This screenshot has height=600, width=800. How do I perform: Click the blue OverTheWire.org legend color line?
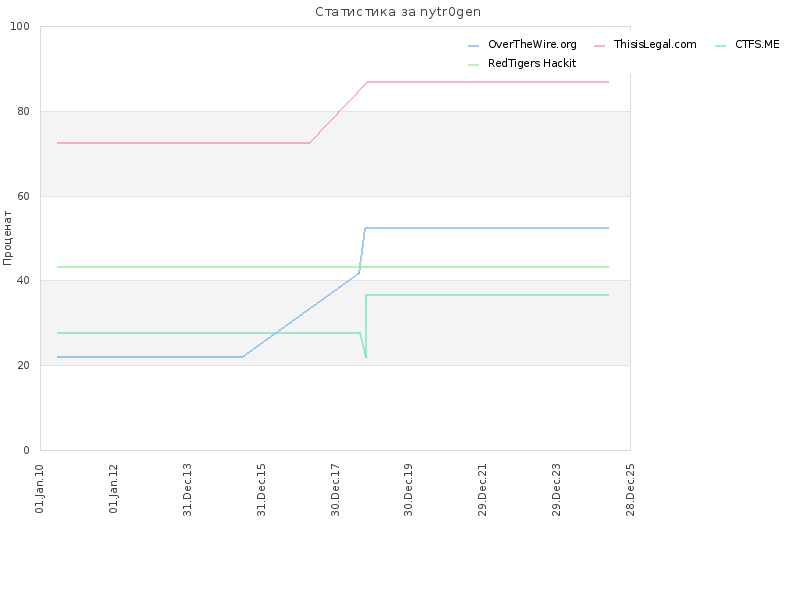tap(473, 46)
